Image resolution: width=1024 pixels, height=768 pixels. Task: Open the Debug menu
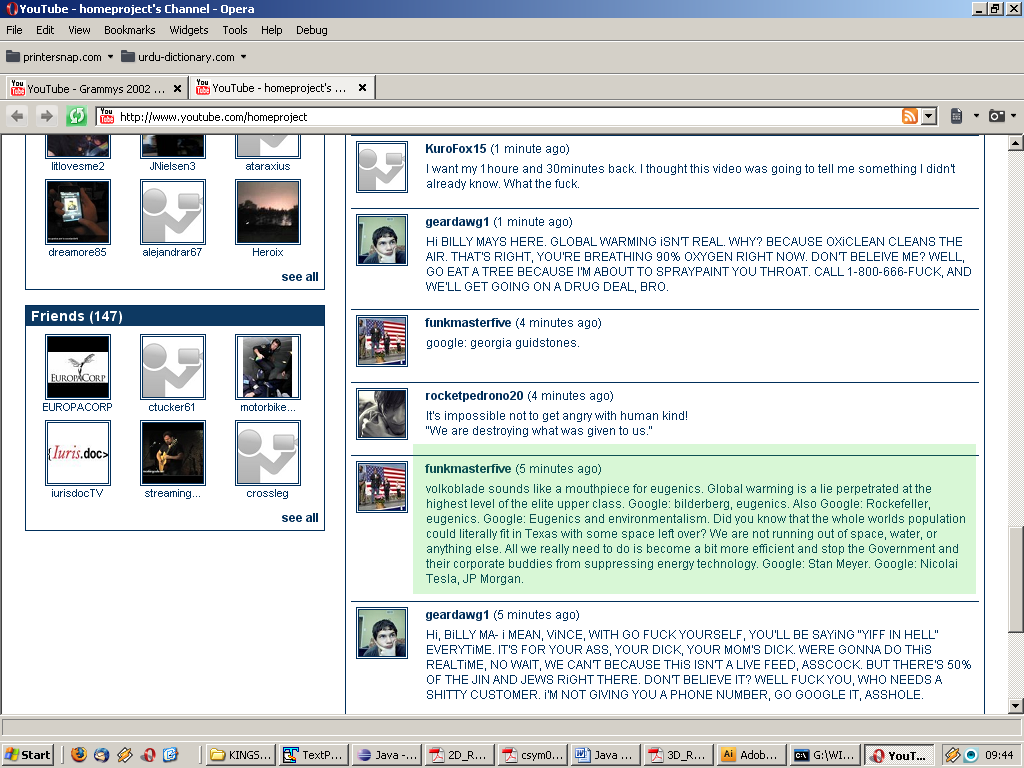pos(312,30)
